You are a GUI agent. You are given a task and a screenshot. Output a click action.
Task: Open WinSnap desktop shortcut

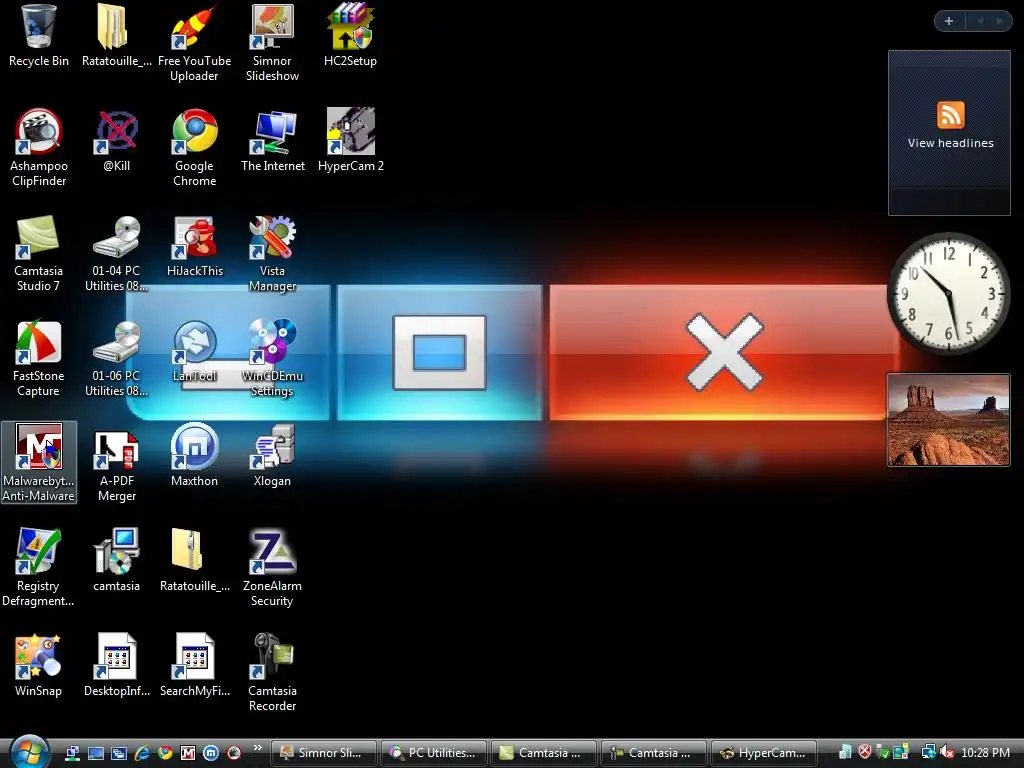click(x=38, y=666)
